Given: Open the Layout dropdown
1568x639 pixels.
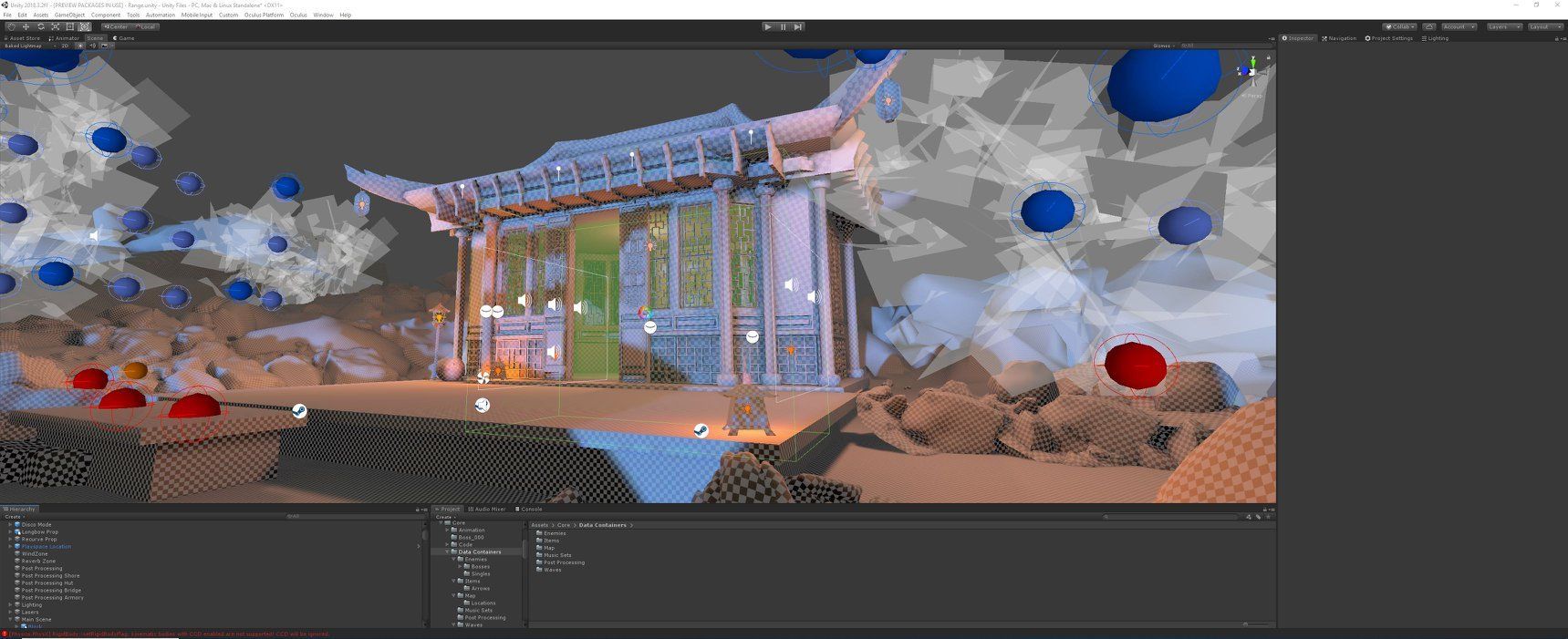Looking at the screenshot, I should (x=1544, y=26).
